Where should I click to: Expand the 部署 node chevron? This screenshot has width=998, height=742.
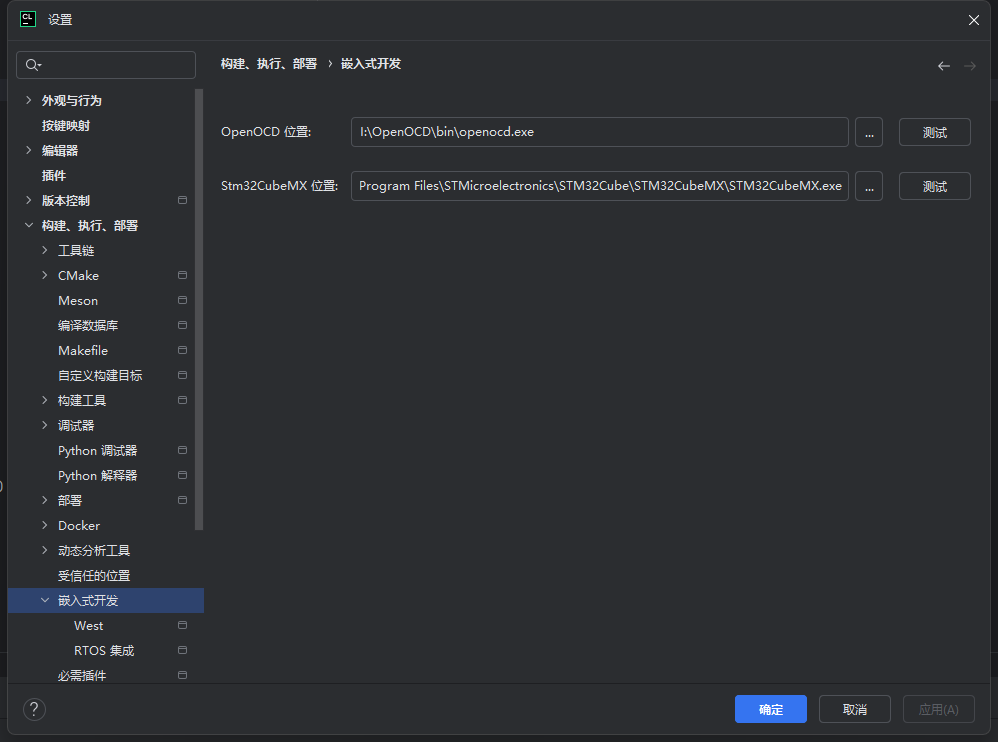[x=45, y=500]
